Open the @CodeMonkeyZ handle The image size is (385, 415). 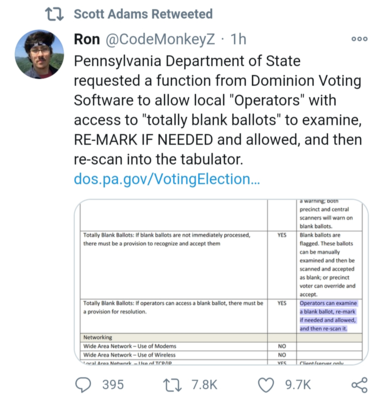click(160, 39)
